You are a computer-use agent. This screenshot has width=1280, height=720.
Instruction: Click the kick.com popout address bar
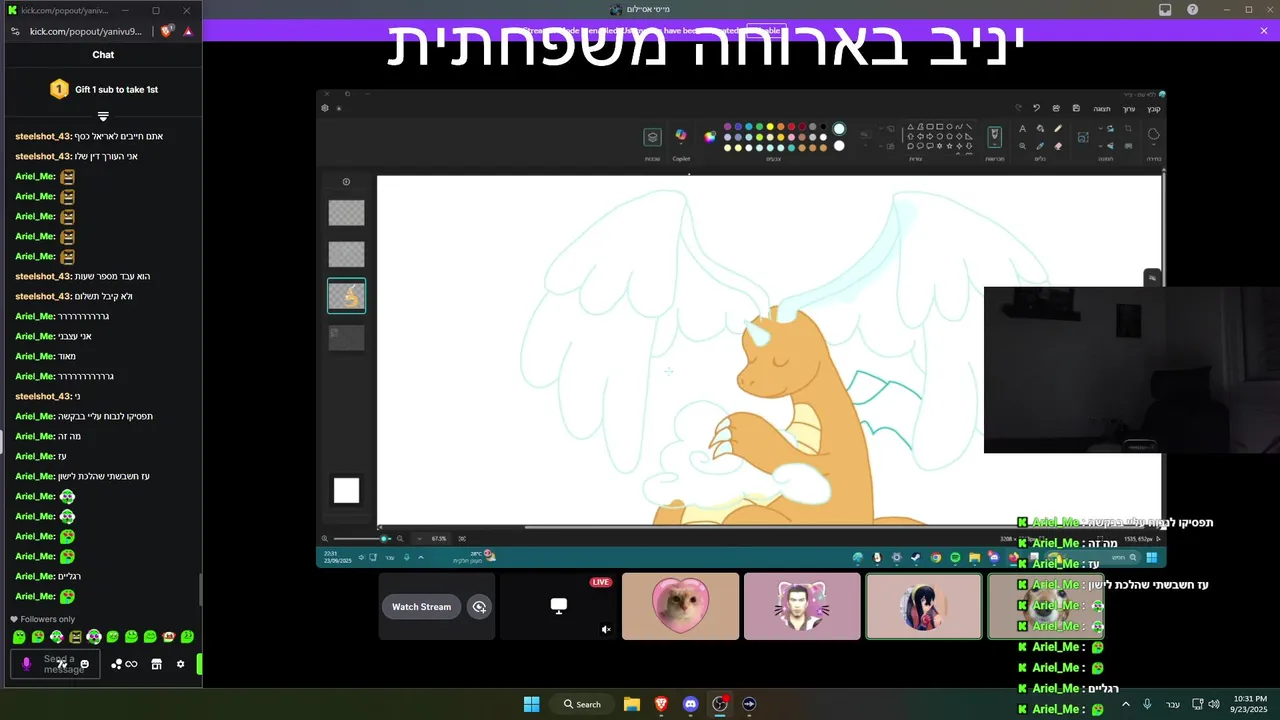click(x=86, y=31)
